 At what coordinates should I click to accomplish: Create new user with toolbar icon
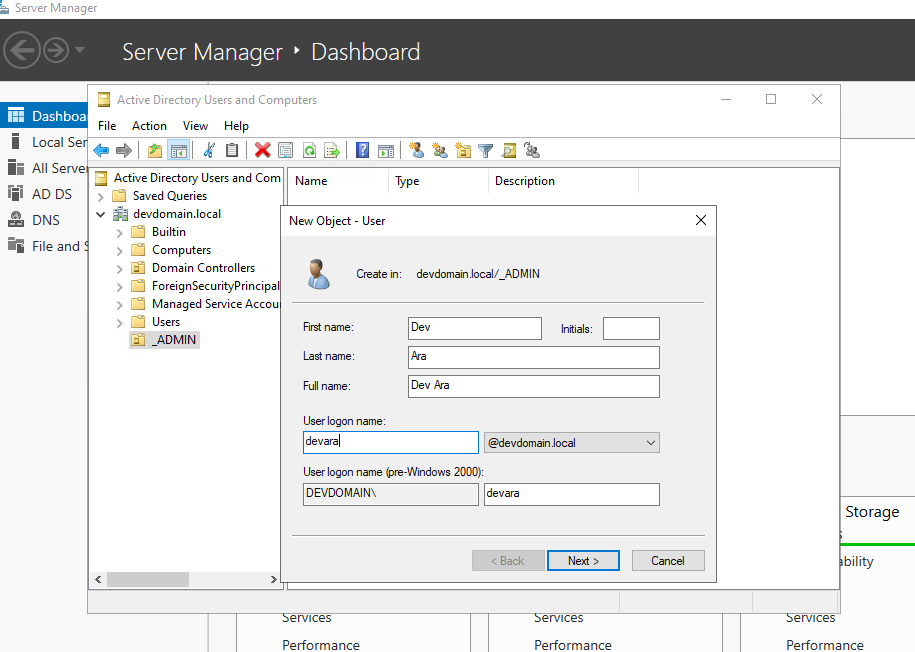pos(416,151)
